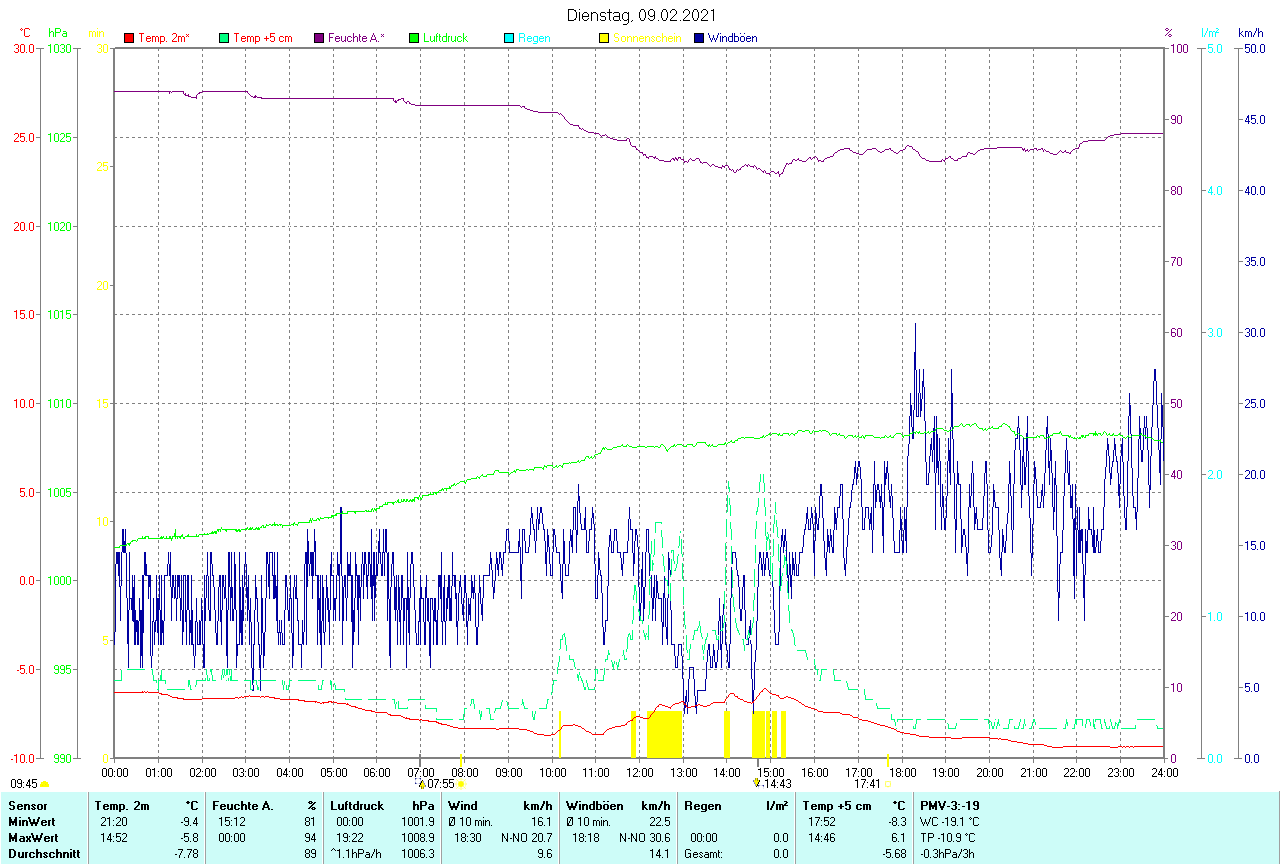The height and width of the screenshot is (864, 1280).
Task: Click the % humidity axis unit label
Action: [1168, 33]
